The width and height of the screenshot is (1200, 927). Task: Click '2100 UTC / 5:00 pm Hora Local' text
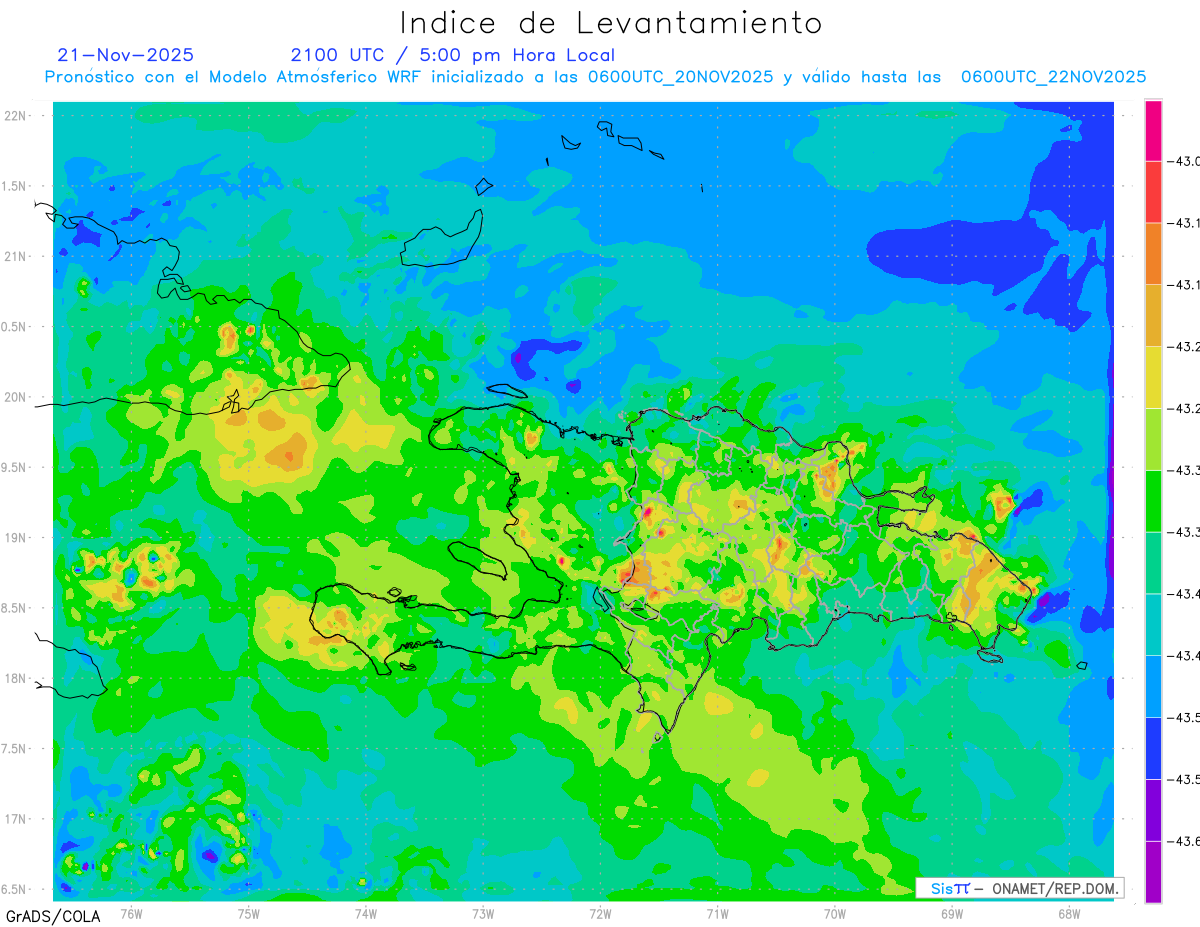(x=453, y=55)
